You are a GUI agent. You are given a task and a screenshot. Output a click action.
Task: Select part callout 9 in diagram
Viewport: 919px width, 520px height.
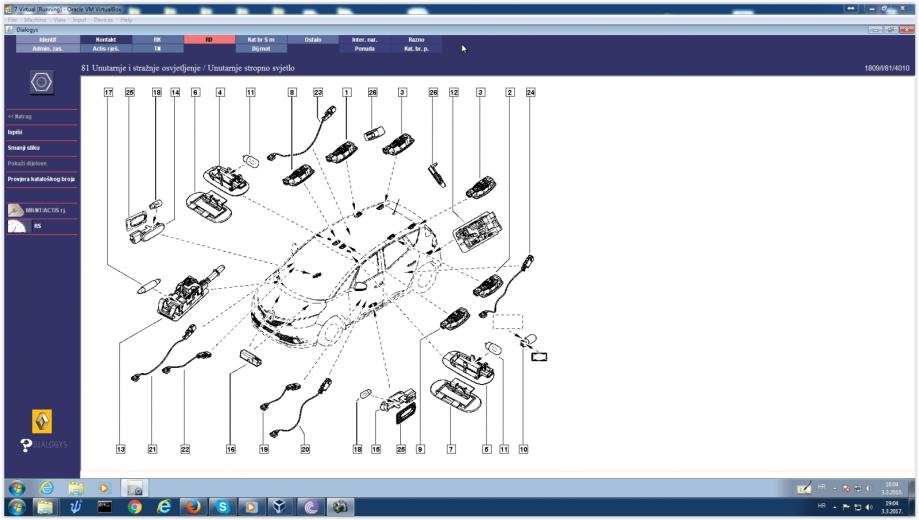pos(420,449)
